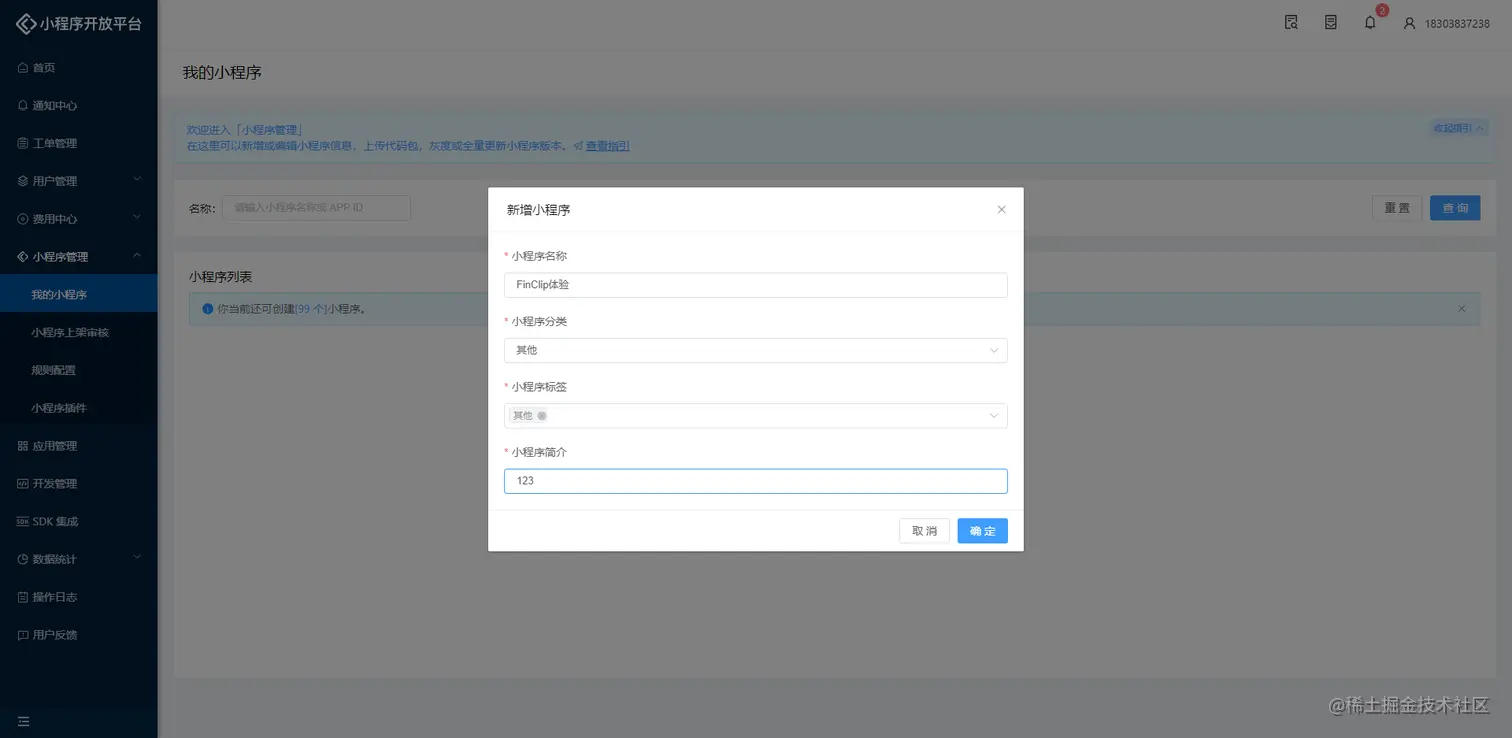Click the 费用中心 sidebar icon
Image resolution: width=1512 pixels, height=738 pixels.
pos(23,219)
